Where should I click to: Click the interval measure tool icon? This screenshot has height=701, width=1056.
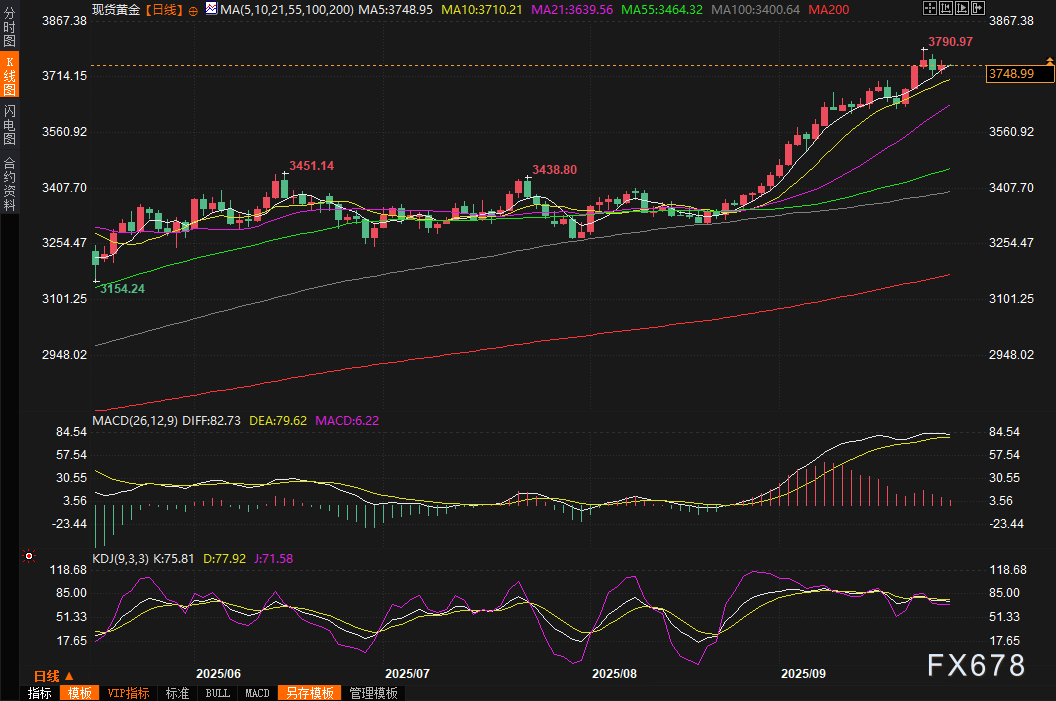[x=946, y=8]
